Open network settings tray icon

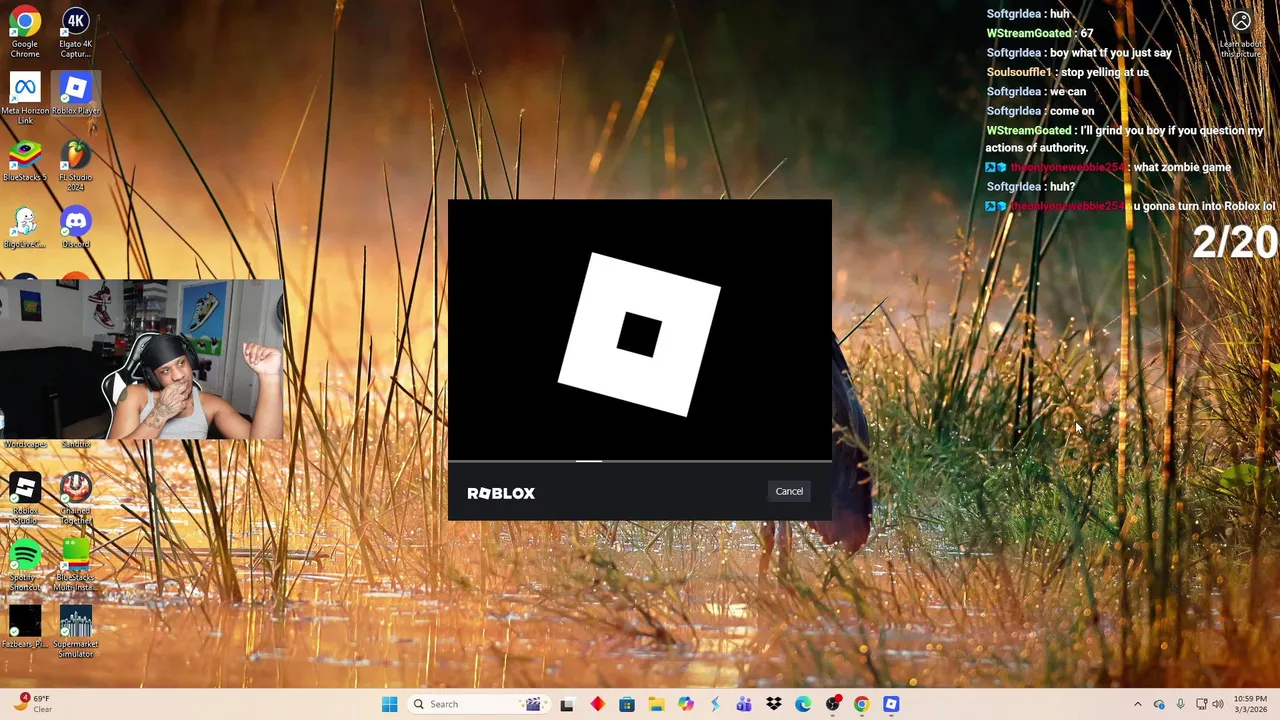[1201, 704]
